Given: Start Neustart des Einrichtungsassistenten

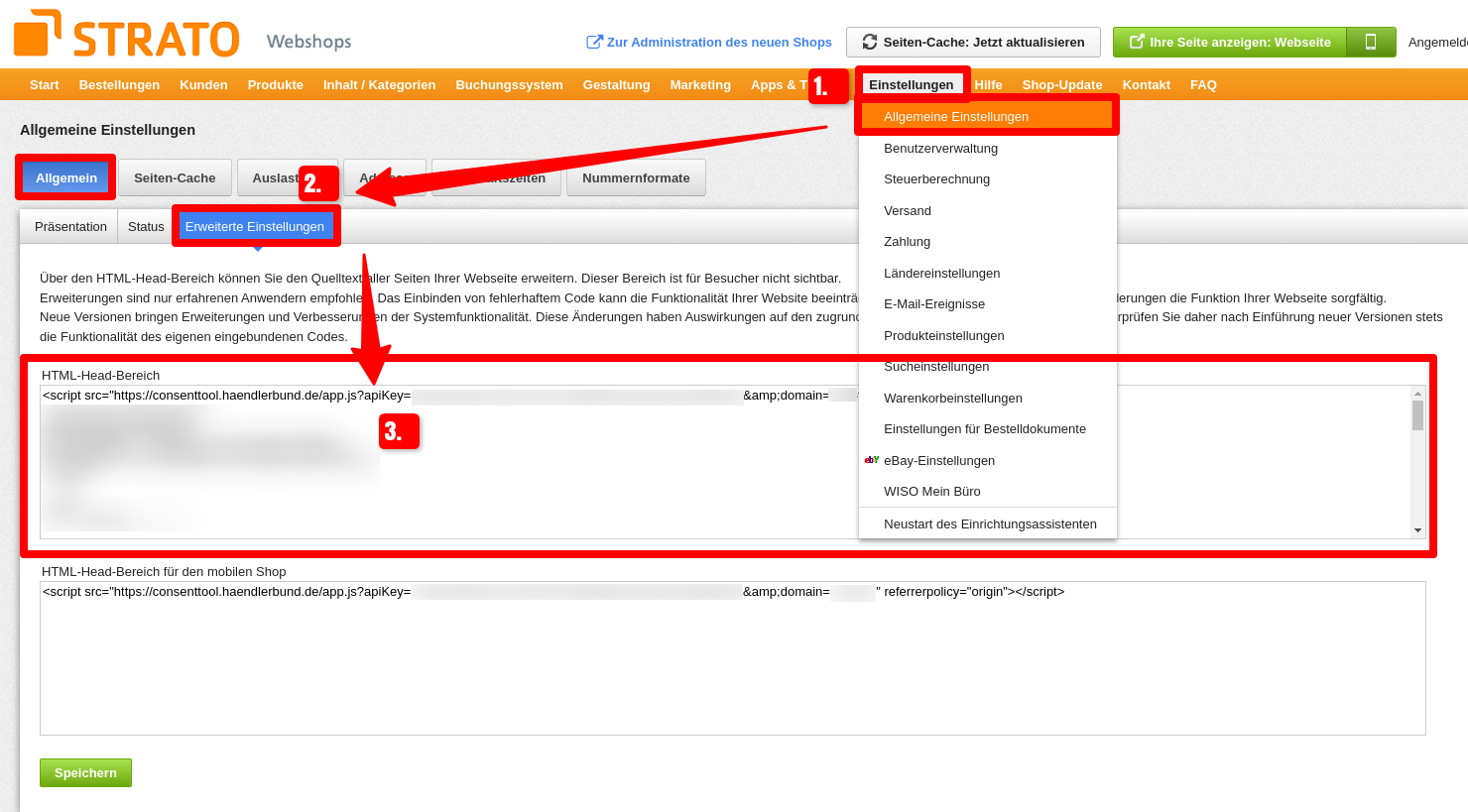Looking at the screenshot, I should coord(990,523).
